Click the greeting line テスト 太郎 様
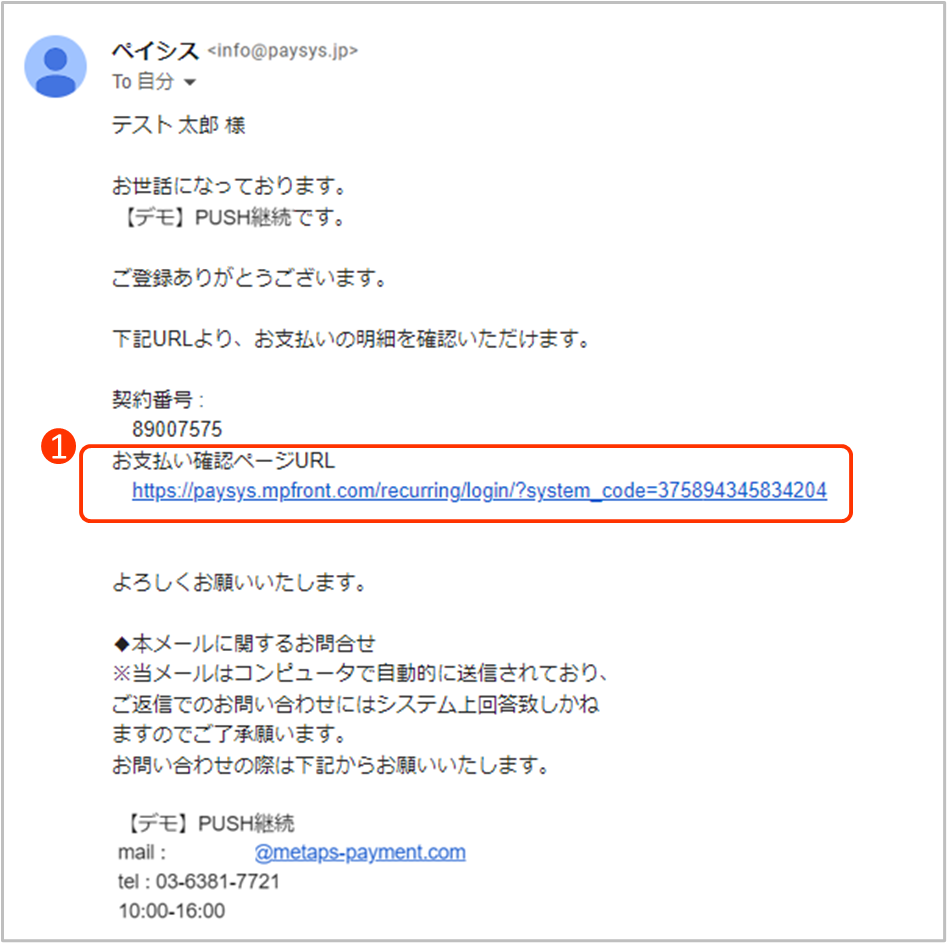947x943 pixels. point(179,126)
